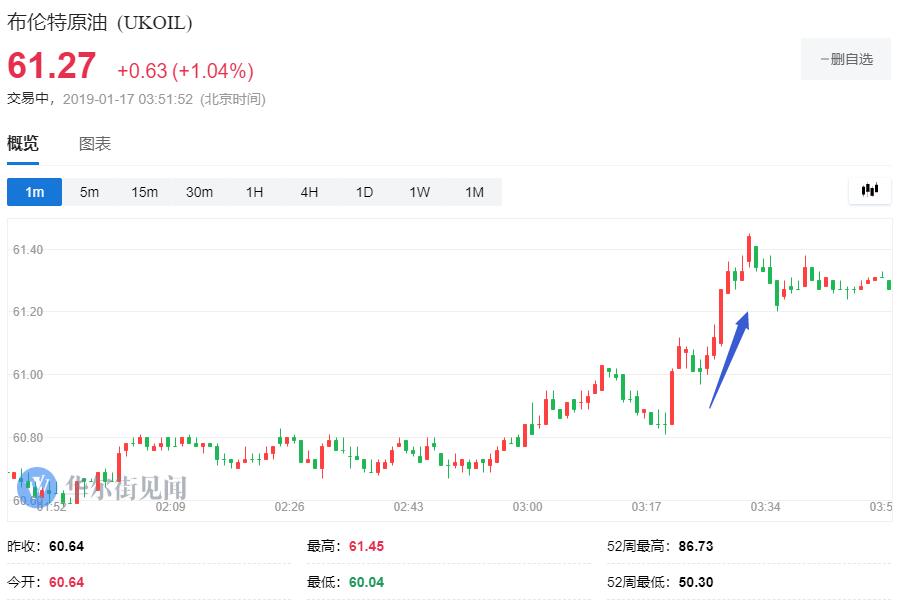Select the 1M monthly interval button
This screenshot has height=612, width=916.
[474, 192]
